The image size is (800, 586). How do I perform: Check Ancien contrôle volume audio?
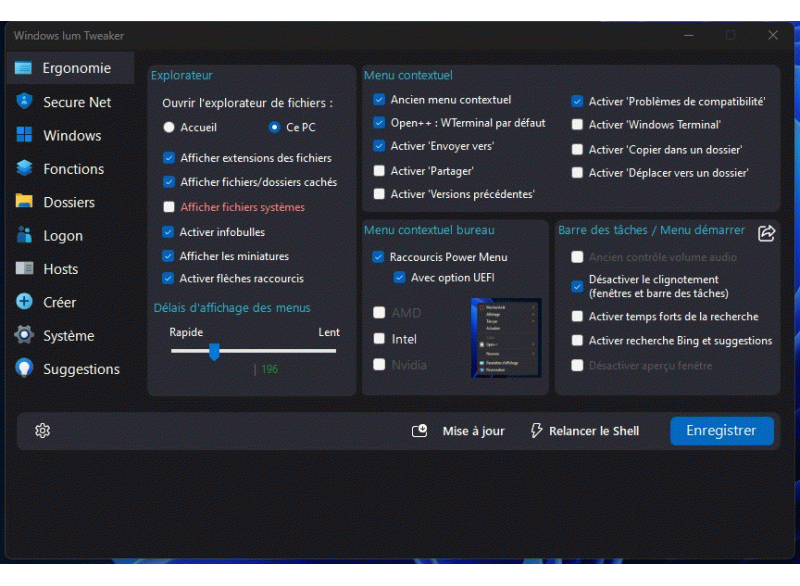[x=577, y=257]
